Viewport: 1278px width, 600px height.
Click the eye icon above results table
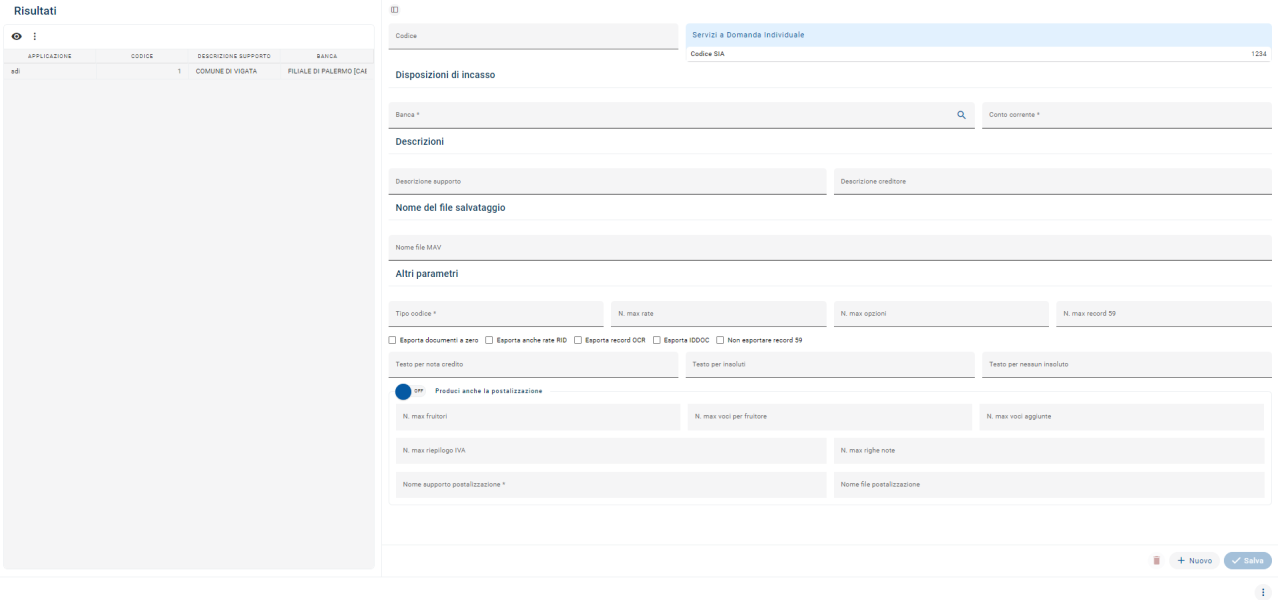16,36
